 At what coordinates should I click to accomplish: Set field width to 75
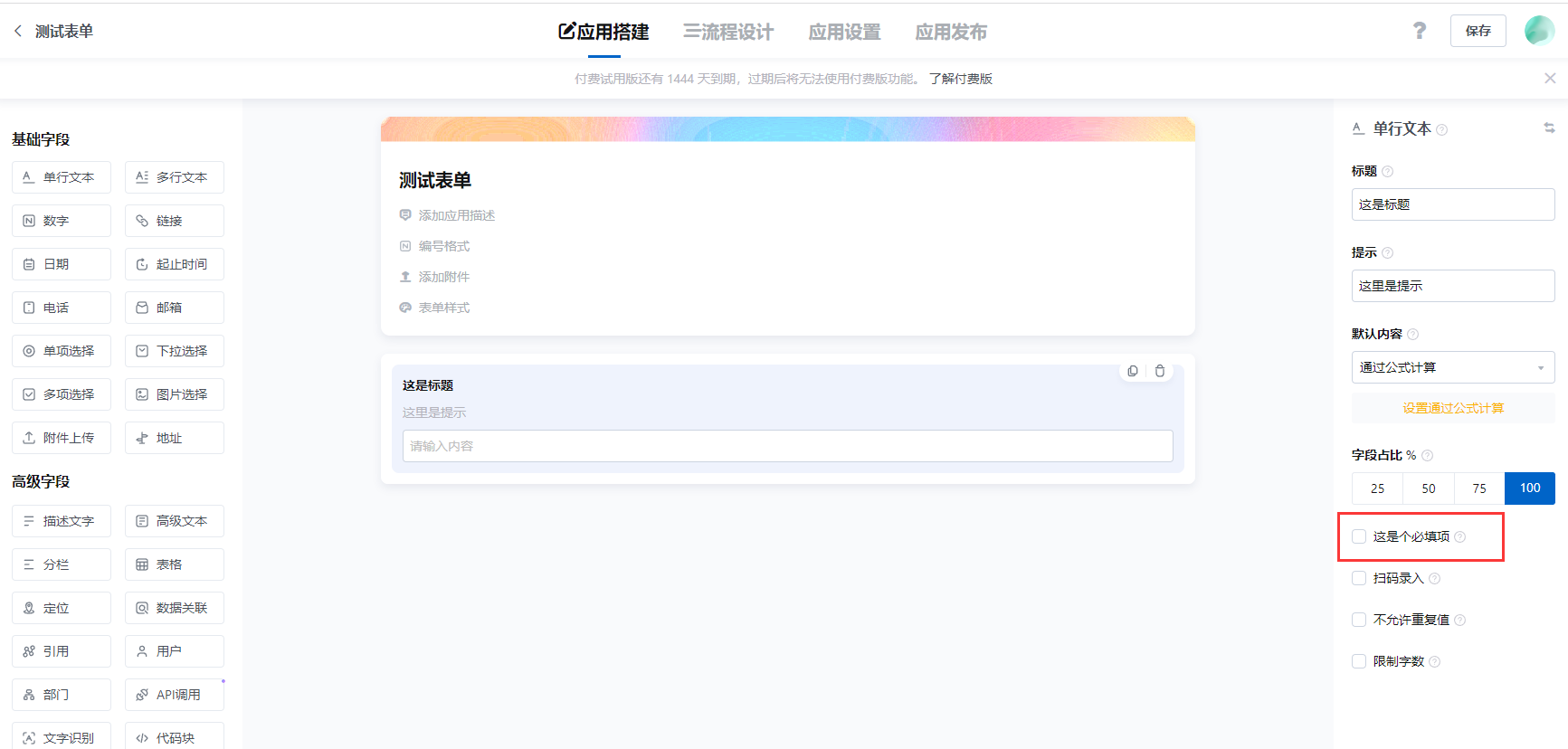point(1479,488)
